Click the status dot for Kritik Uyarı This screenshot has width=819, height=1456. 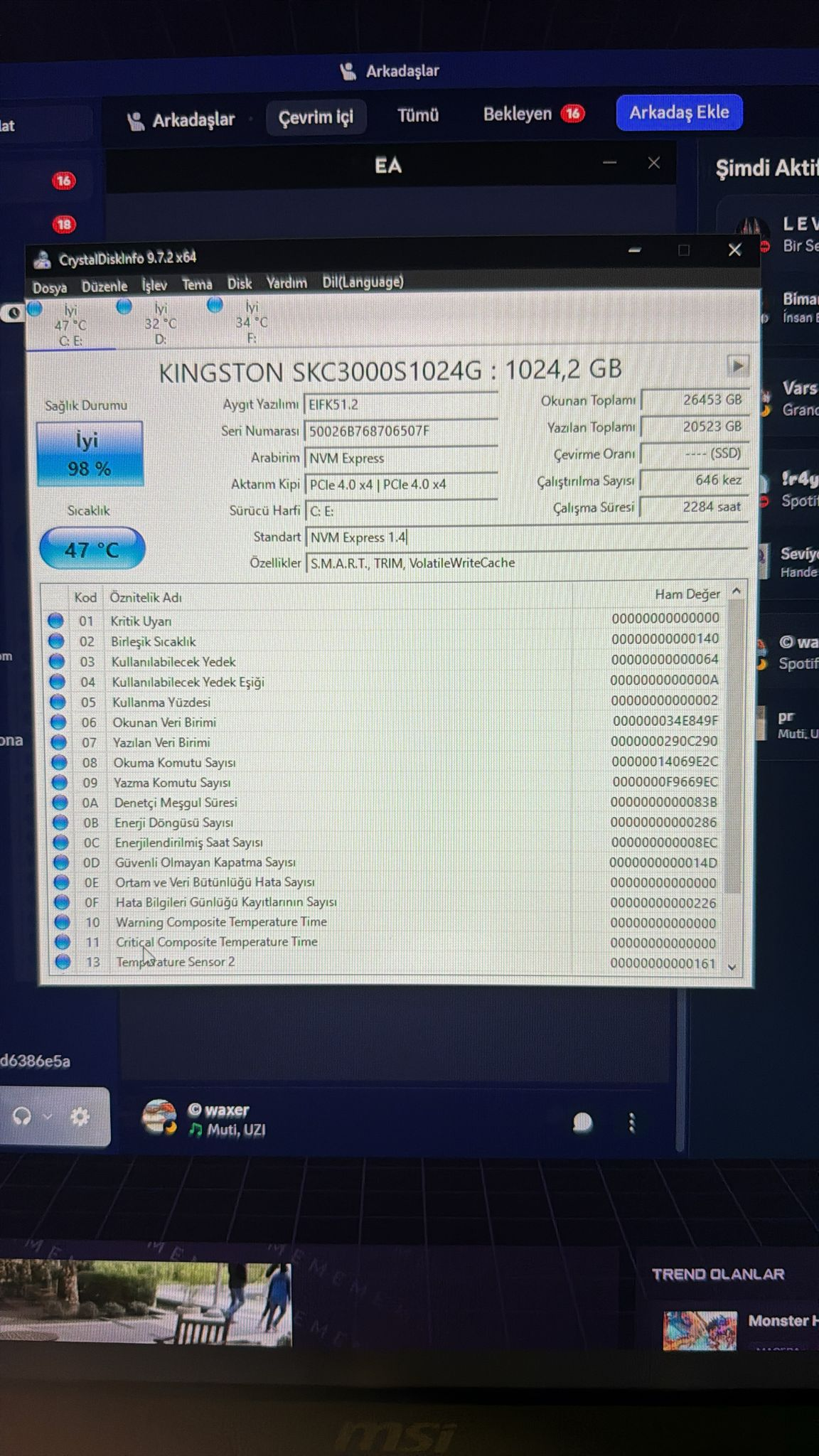click(55, 621)
